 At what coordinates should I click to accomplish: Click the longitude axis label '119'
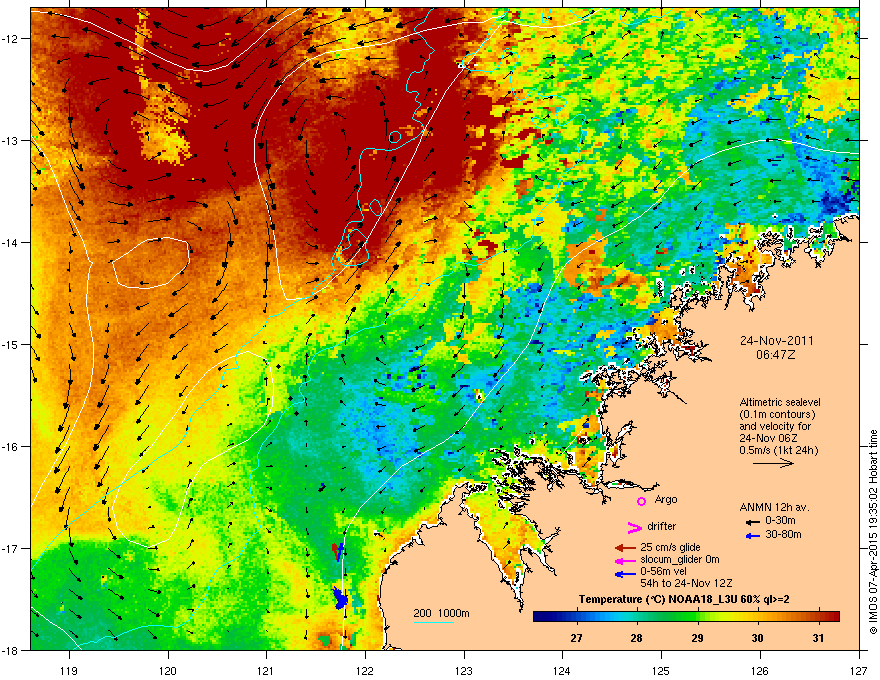pyautogui.click(x=70, y=670)
